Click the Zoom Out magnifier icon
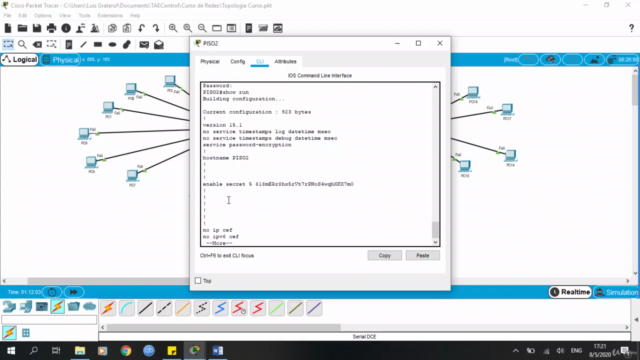640x360 pixels. 202,28
